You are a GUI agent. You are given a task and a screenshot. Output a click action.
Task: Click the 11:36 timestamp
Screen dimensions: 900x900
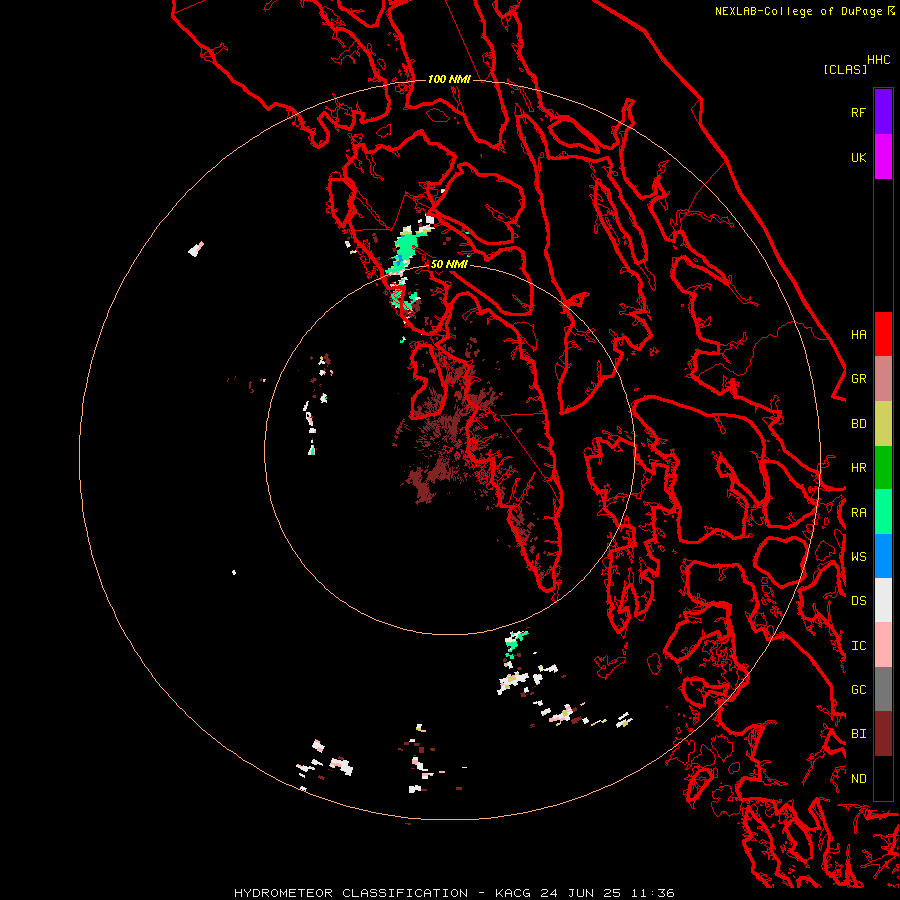[x=652, y=893]
